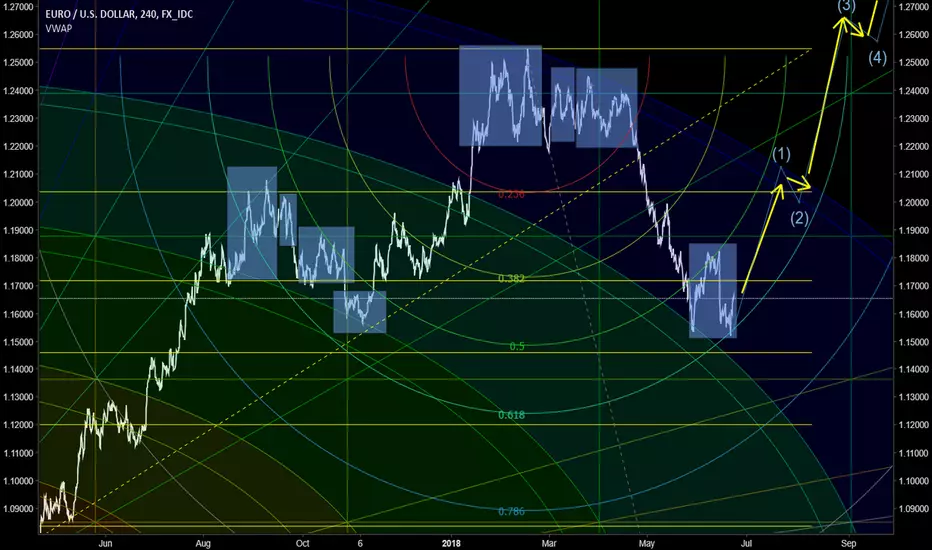Click 1.09000 on the left price scale
This screenshot has height=550, width=932.
click(18, 509)
